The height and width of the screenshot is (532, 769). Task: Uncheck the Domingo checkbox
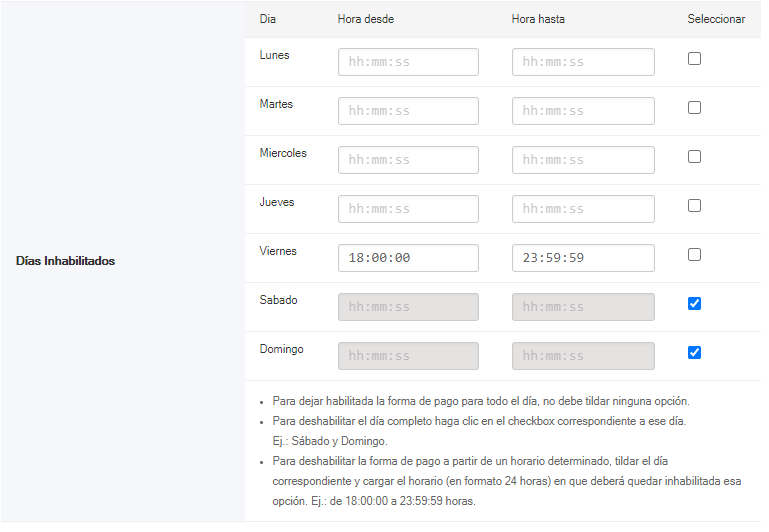point(694,353)
